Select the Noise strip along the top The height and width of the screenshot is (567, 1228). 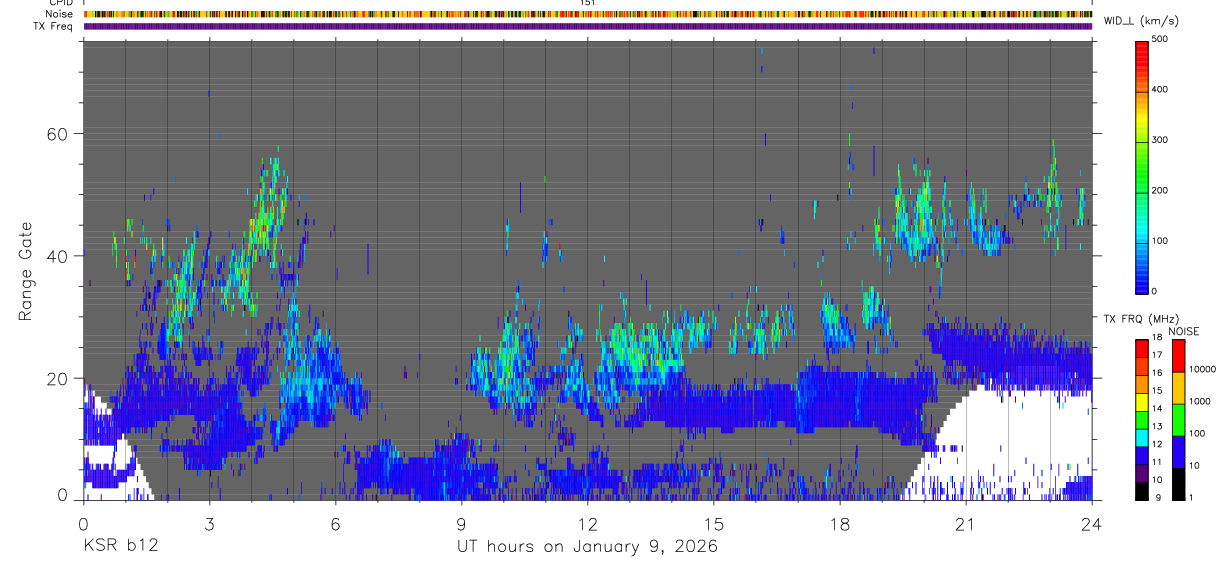pos(588,14)
